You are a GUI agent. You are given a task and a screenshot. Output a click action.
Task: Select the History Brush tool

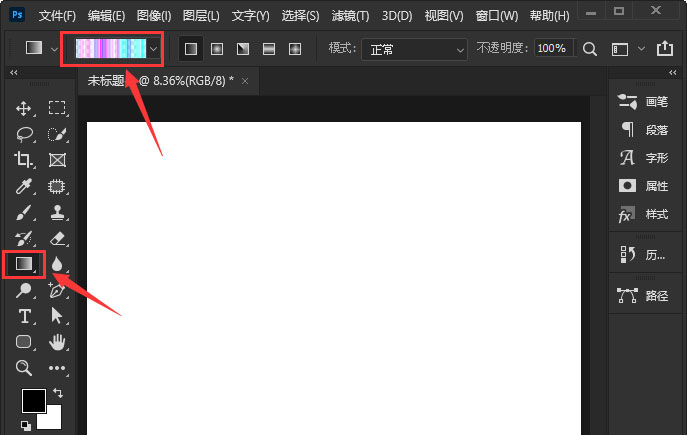pos(23,239)
